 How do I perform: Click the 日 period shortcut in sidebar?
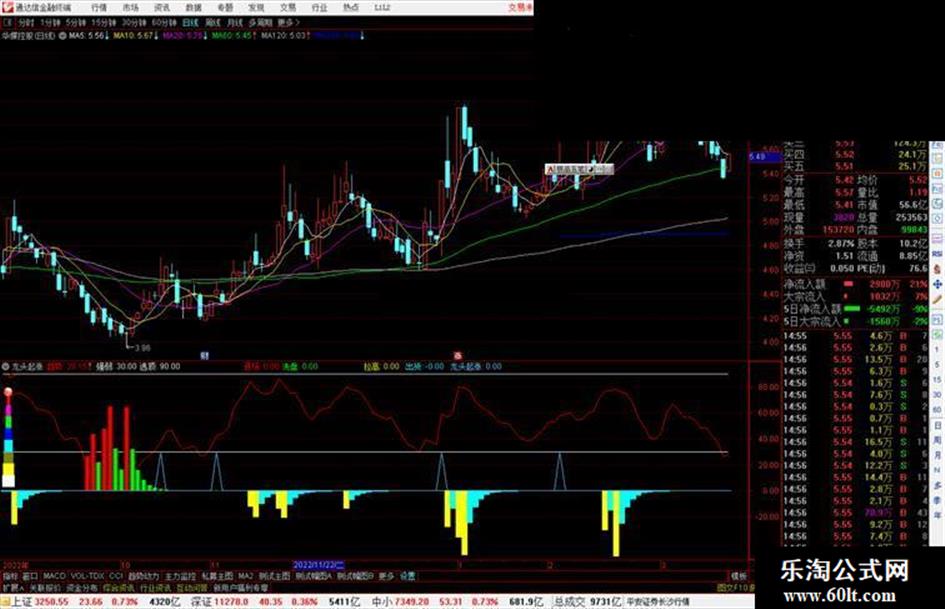[x=937, y=426]
